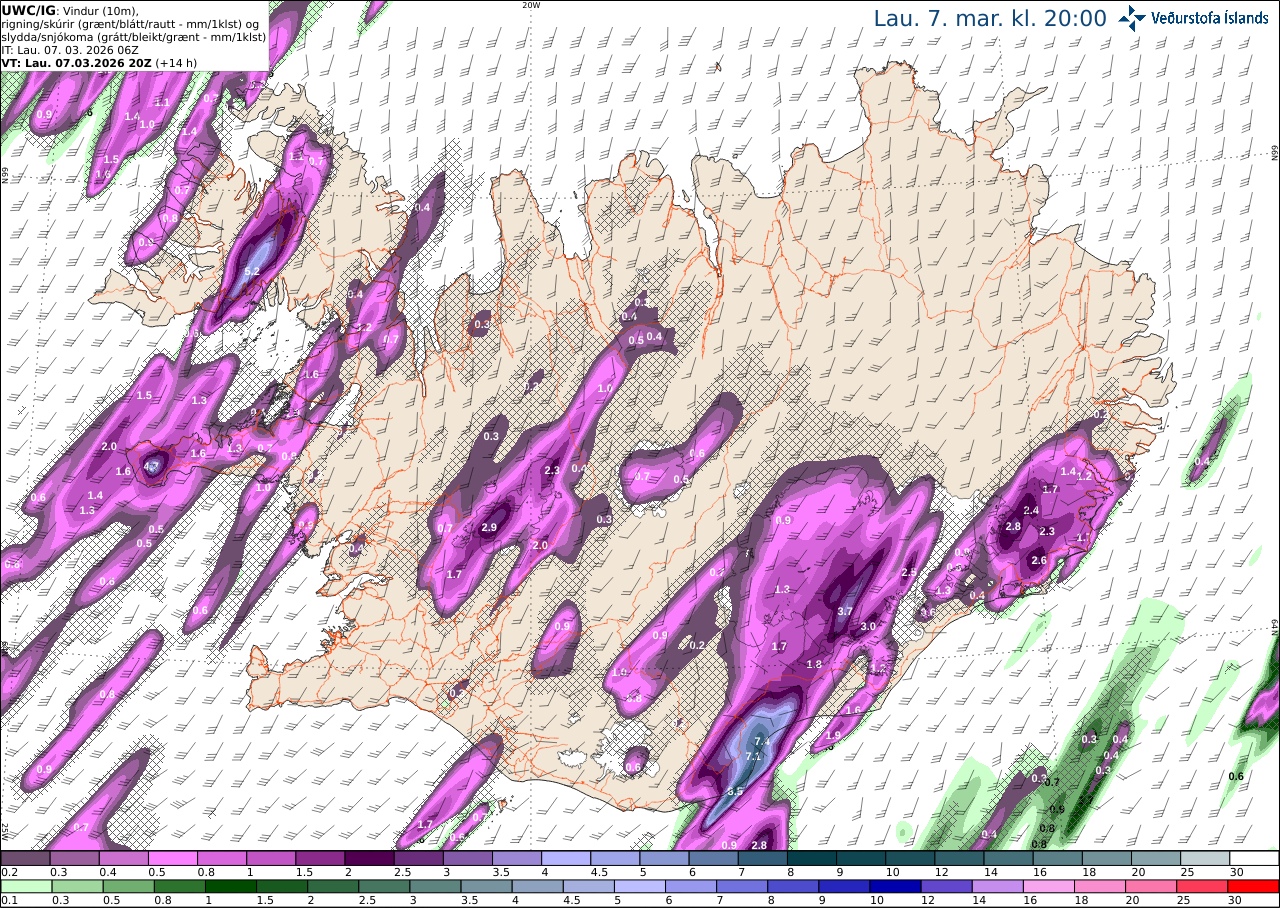The width and height of the screenshot is (1280, 908).
Task: Click the darkest purple swatch in the top legend row
Action: [x=369, y=858]
